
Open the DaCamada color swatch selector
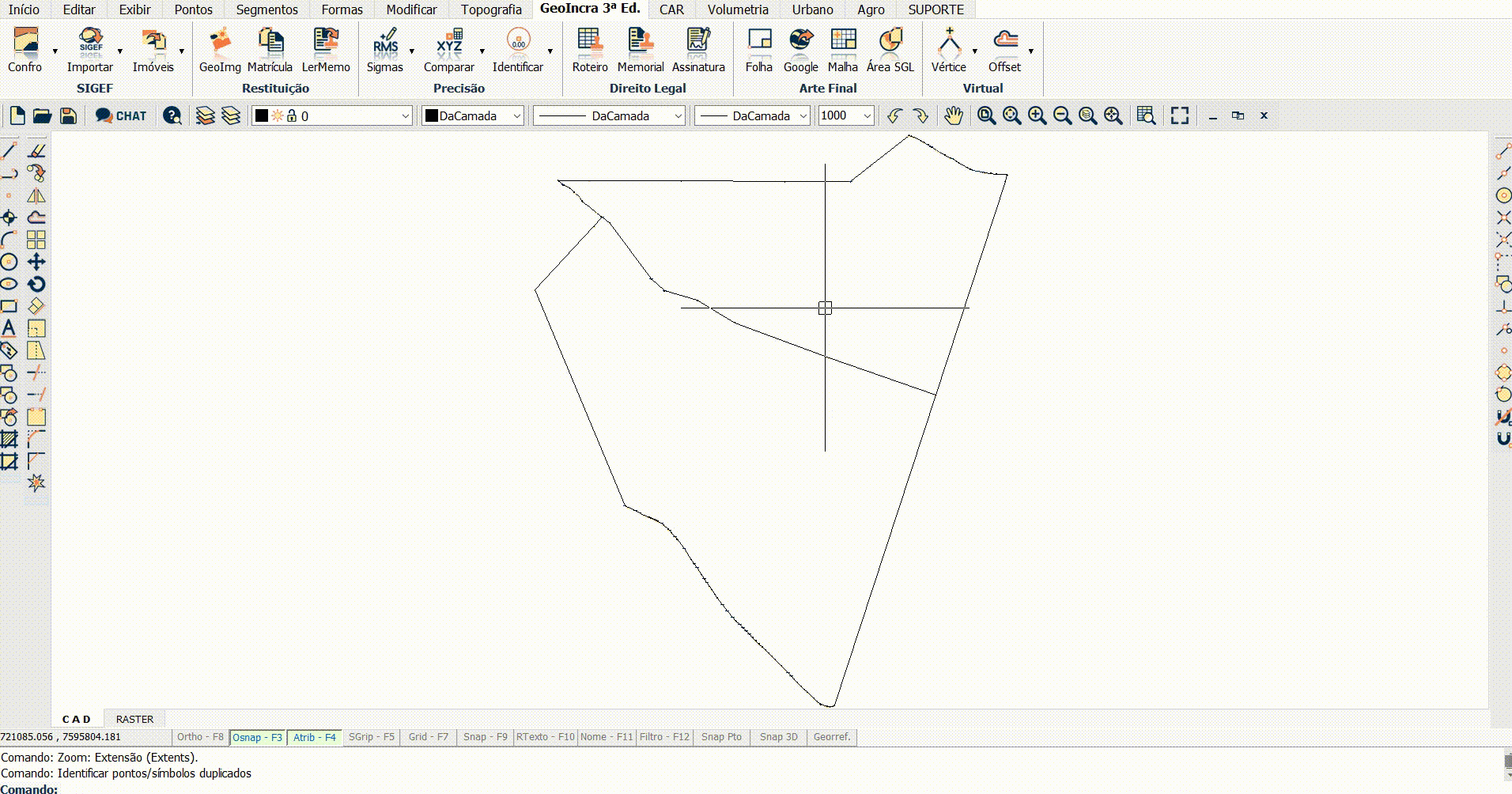pyautogui.click(x=473, y=115)
